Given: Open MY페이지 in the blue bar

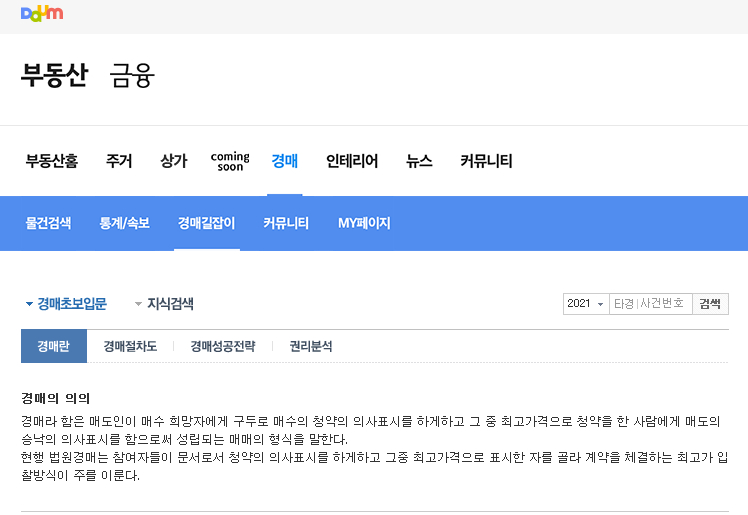Looking at the screenshot, I should [x=364, y=223].
